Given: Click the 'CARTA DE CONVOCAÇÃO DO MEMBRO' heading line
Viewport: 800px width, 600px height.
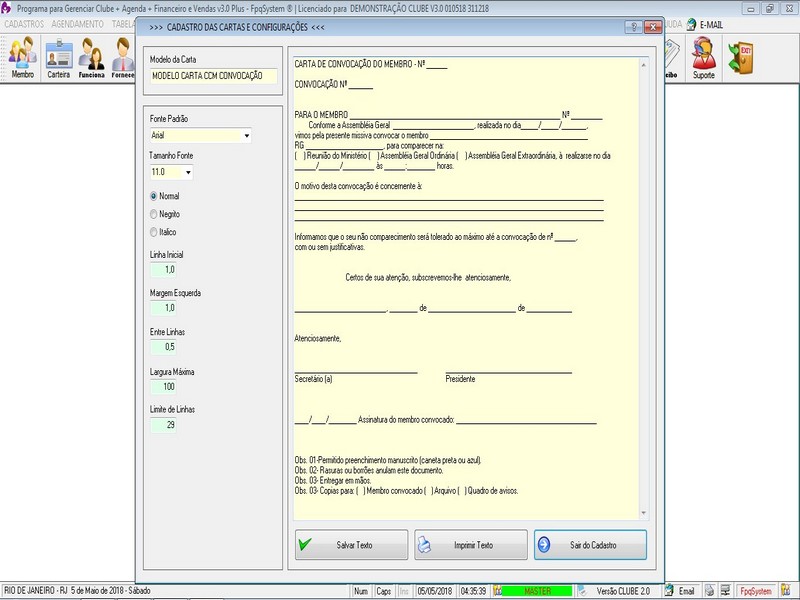Looking at the screenshot, I should [371, 64].
